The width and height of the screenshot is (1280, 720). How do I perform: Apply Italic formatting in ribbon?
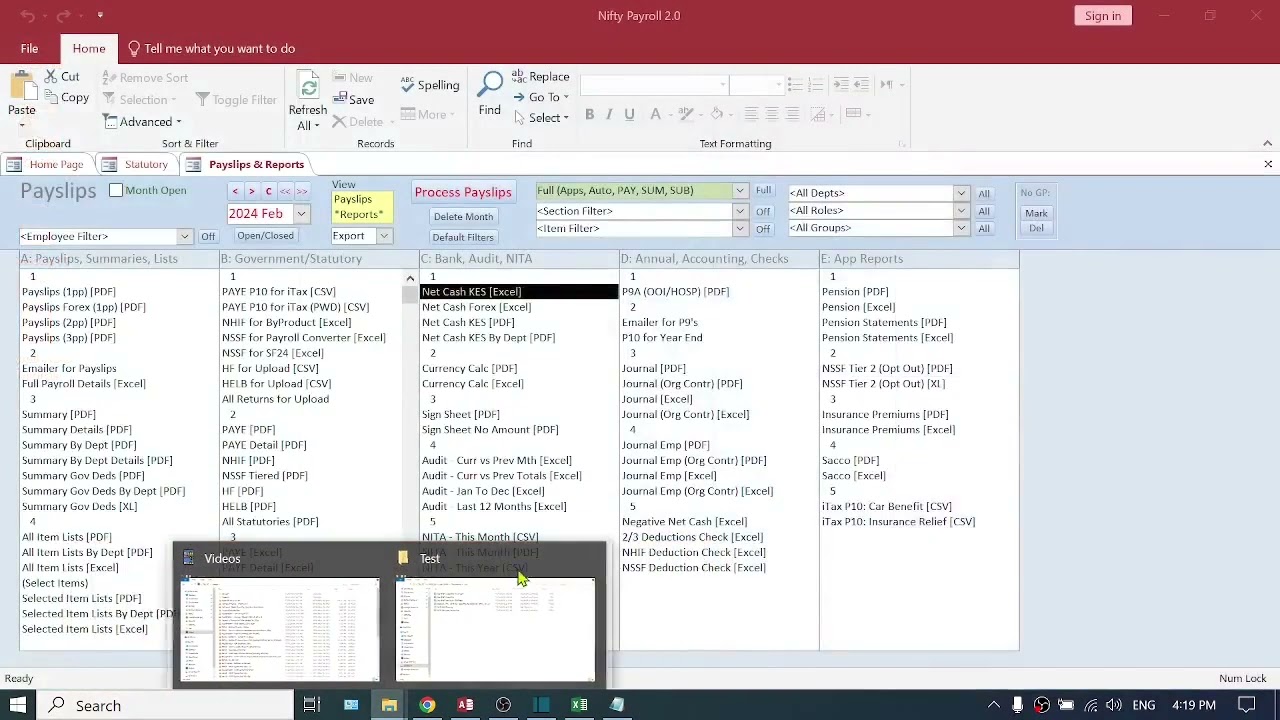610,114
